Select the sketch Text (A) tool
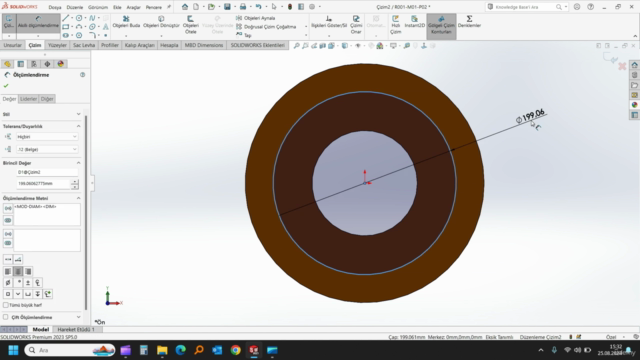Screen dimensions: 640x360 click(105, 27)
